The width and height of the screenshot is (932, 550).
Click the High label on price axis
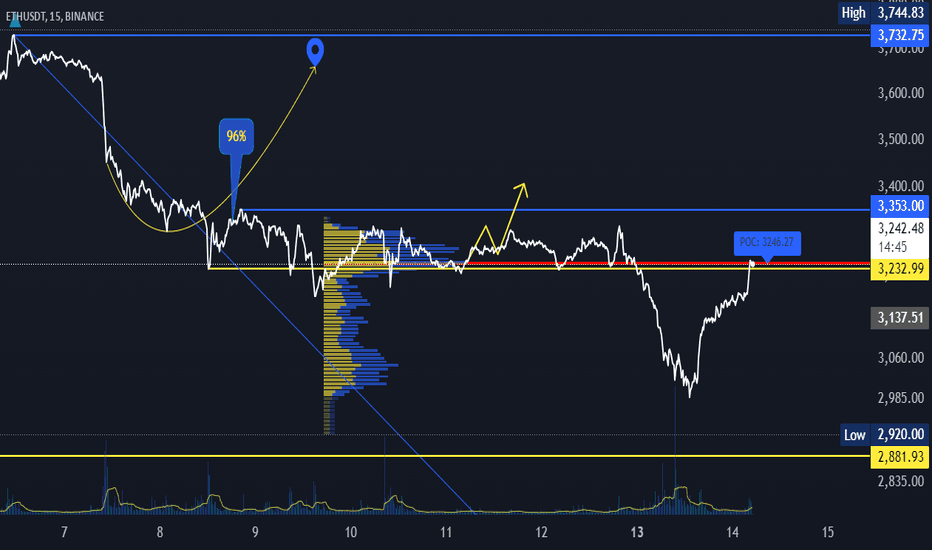pos(854,12)
